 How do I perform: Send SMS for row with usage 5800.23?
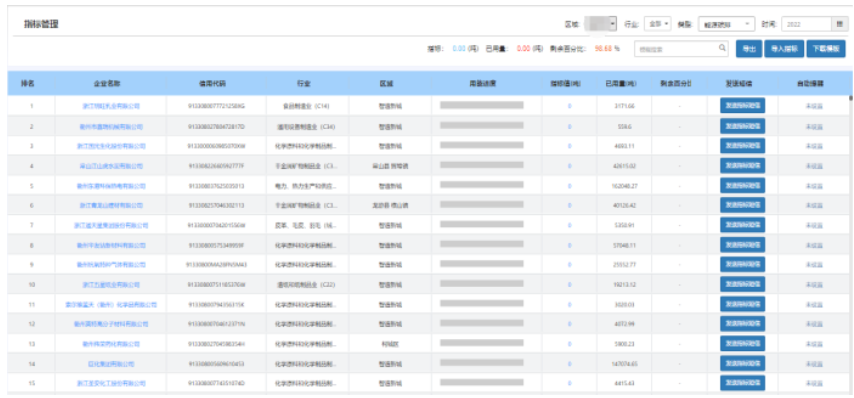pyautogui.click(x=742, y=344)
